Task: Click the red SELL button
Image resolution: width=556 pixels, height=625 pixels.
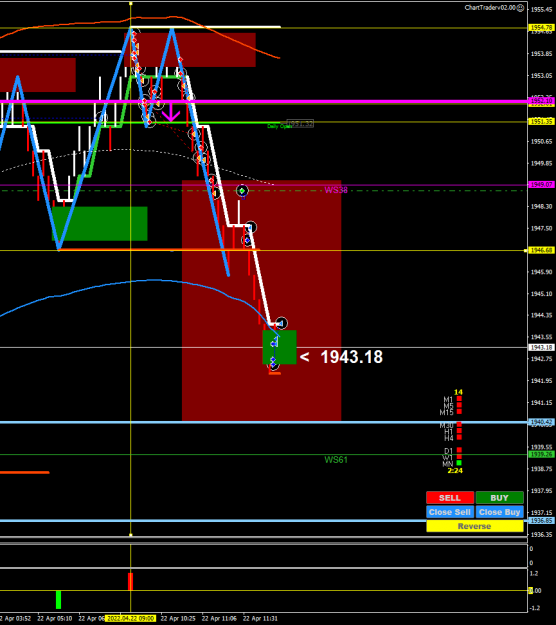Action: [x=450, y=497]
